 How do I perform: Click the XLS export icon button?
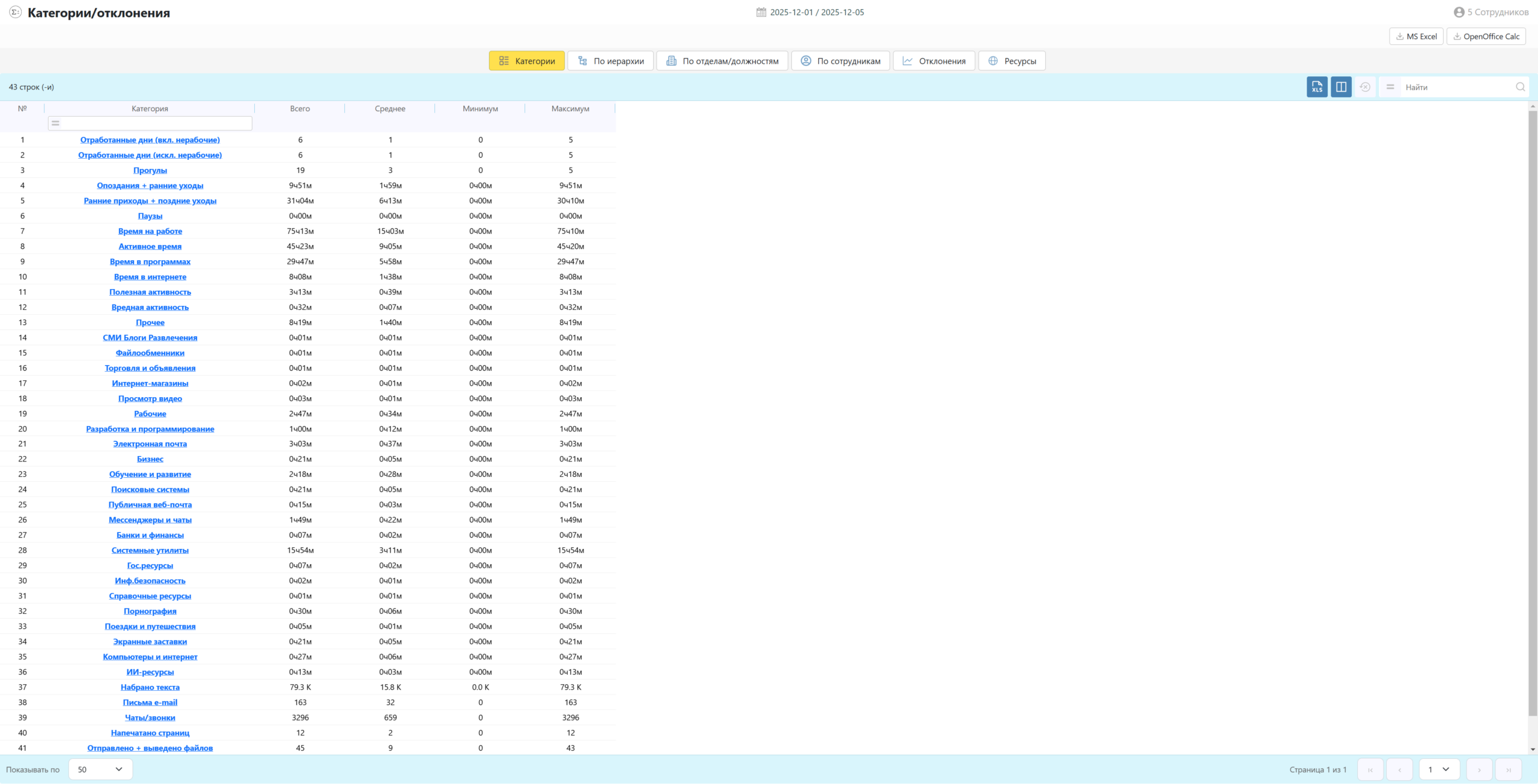click(1316, 87)
